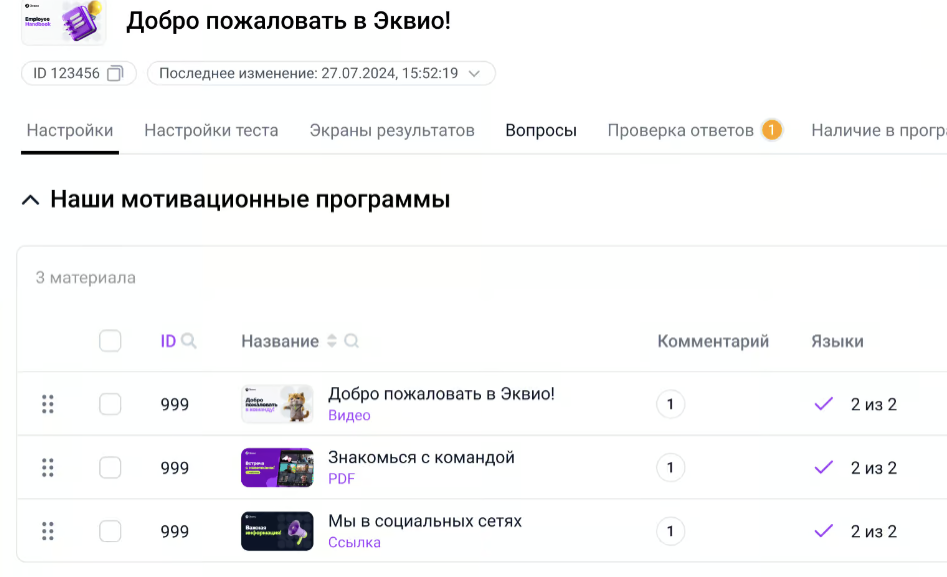Click the PDF thumbnail for Знакомься с командой

pos(276,467)
